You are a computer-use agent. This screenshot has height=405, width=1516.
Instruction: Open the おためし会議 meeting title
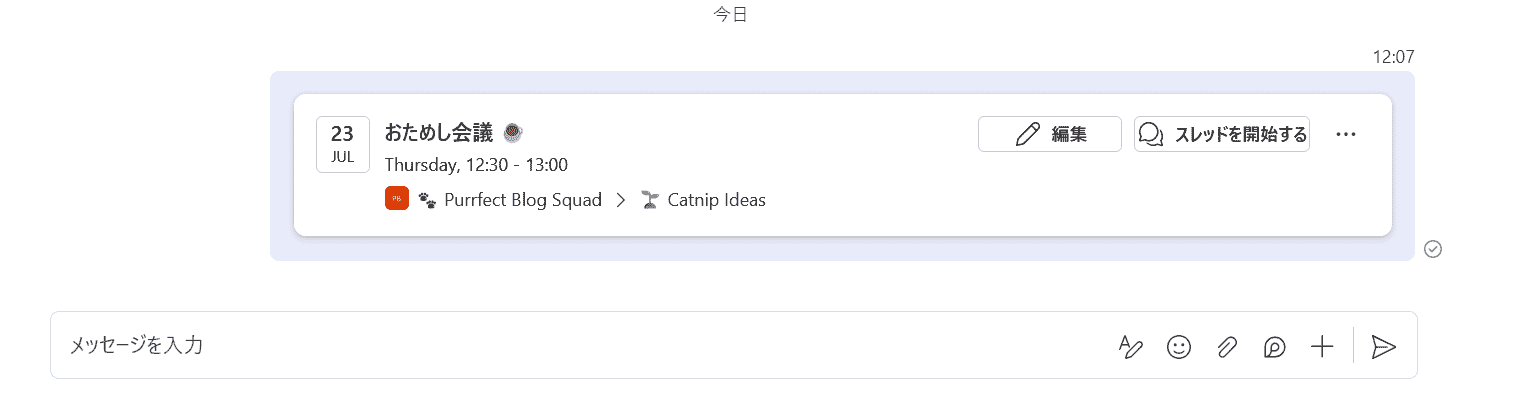[439, 133]
